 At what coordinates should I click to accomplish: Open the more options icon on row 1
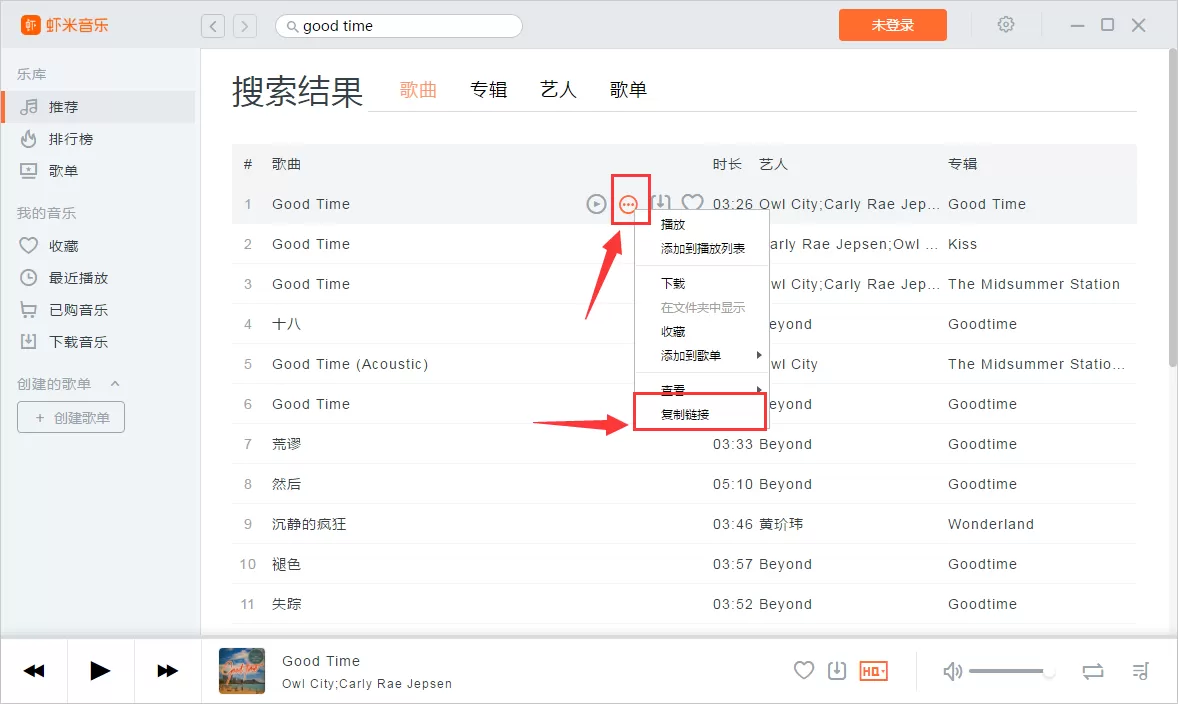coord(629,204)
